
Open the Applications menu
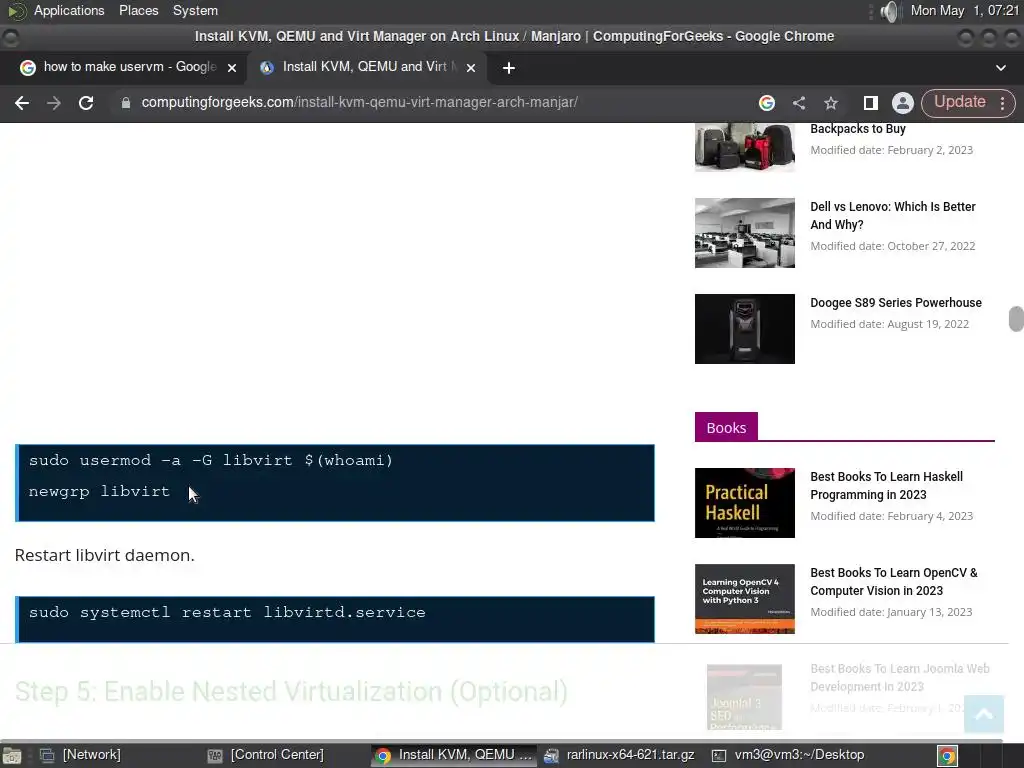(x=69, y=10)
